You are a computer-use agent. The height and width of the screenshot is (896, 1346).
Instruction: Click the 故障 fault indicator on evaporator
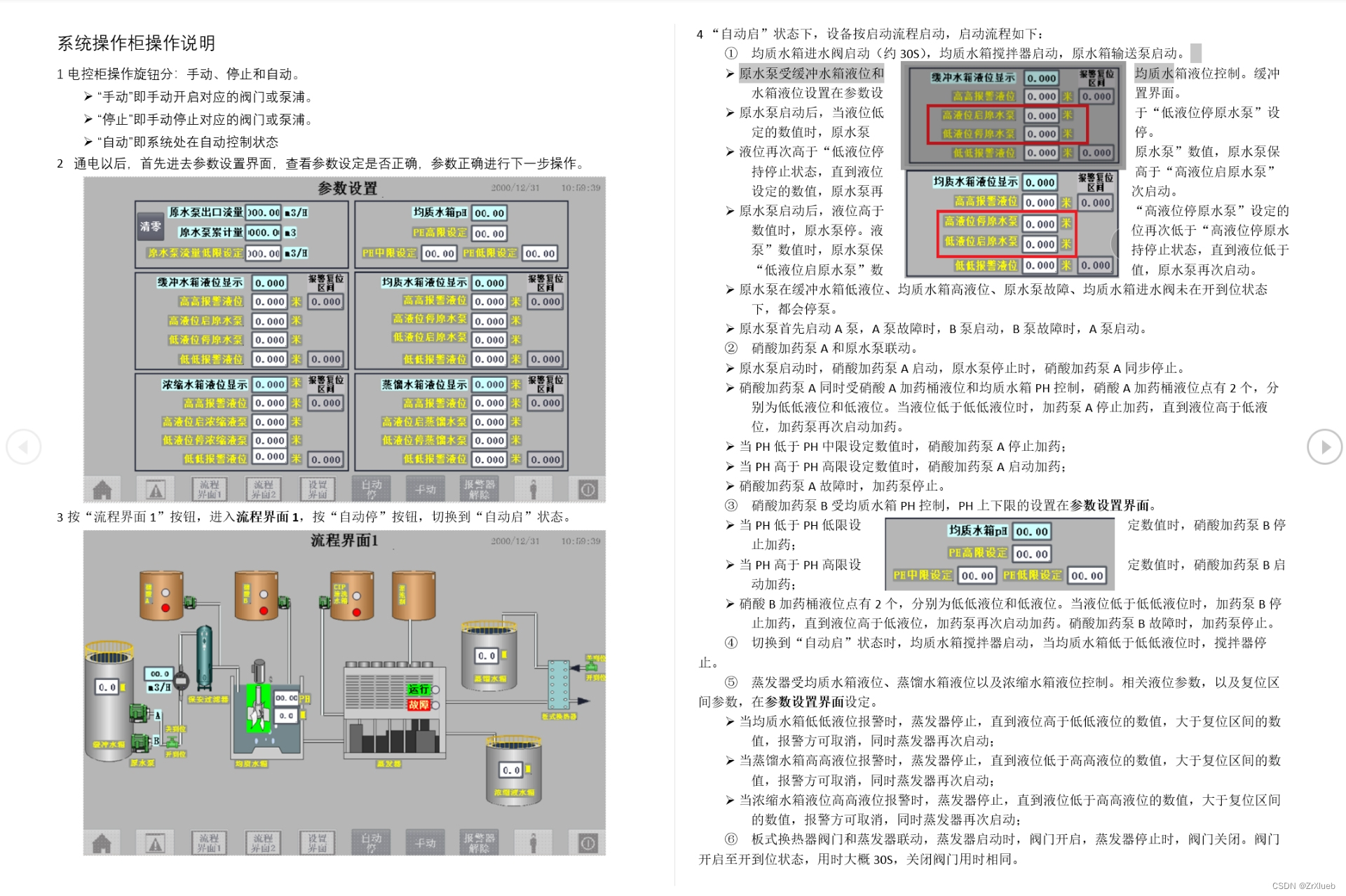coord(419,705)
